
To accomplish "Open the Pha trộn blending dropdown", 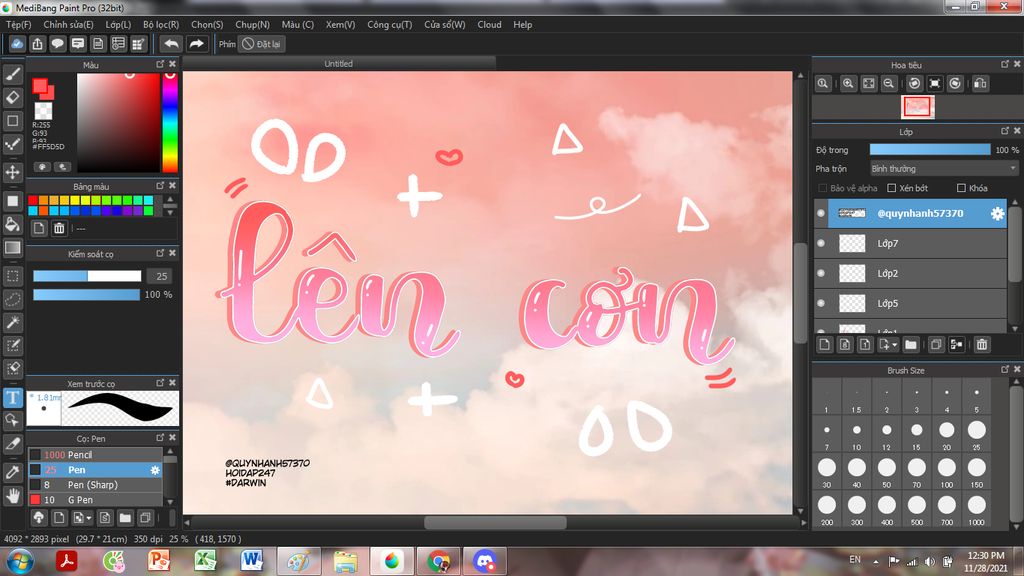I will tap(944, 168).
